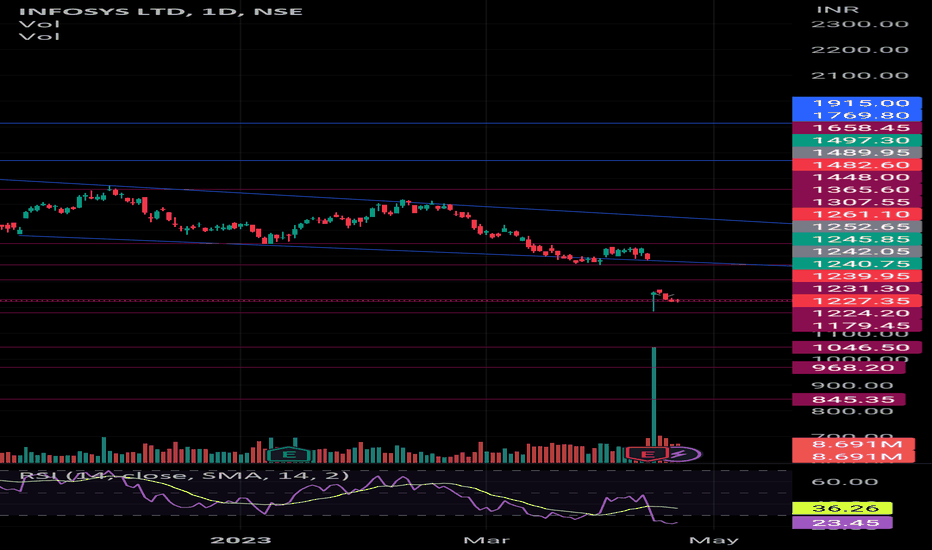The width and height of the screenshot is (932, 550).
Task: Click the 1046.50 price label
Action: click(x=857, y=348)
